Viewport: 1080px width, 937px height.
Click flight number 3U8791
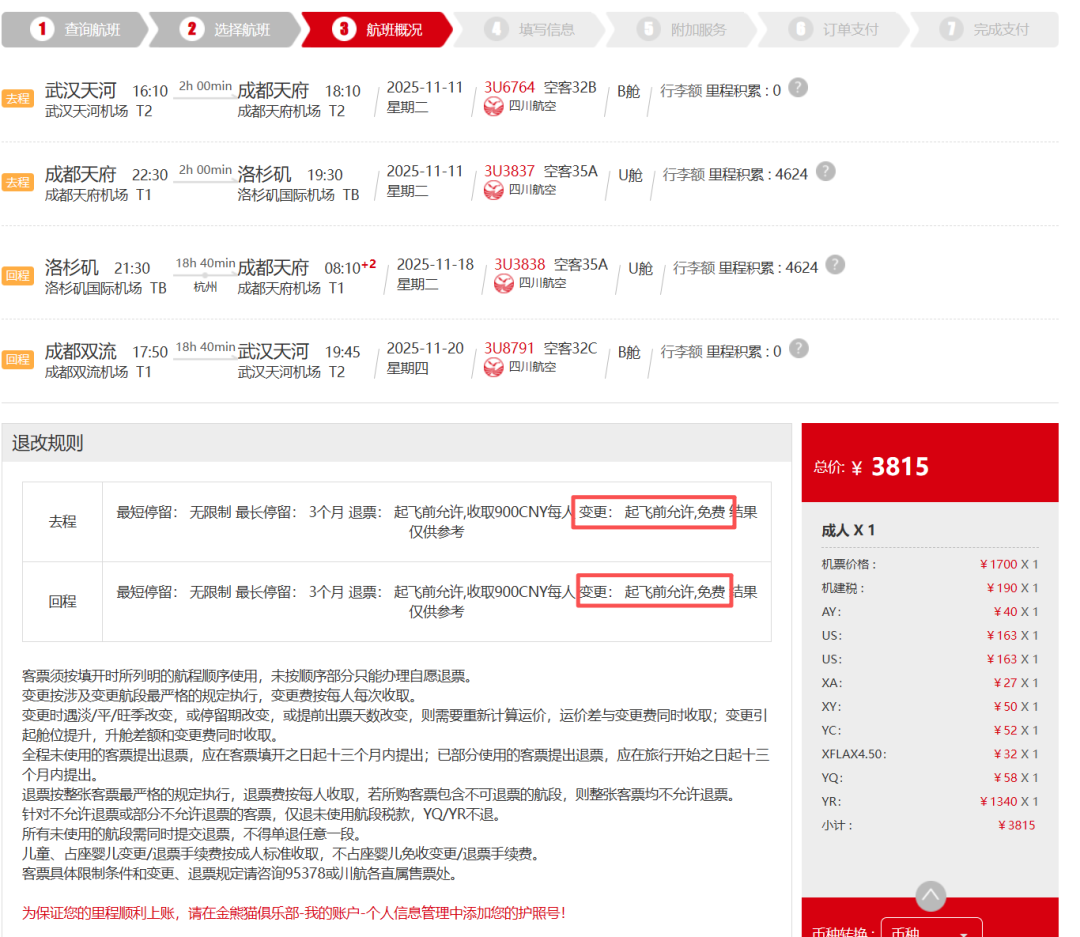(509, 349)
